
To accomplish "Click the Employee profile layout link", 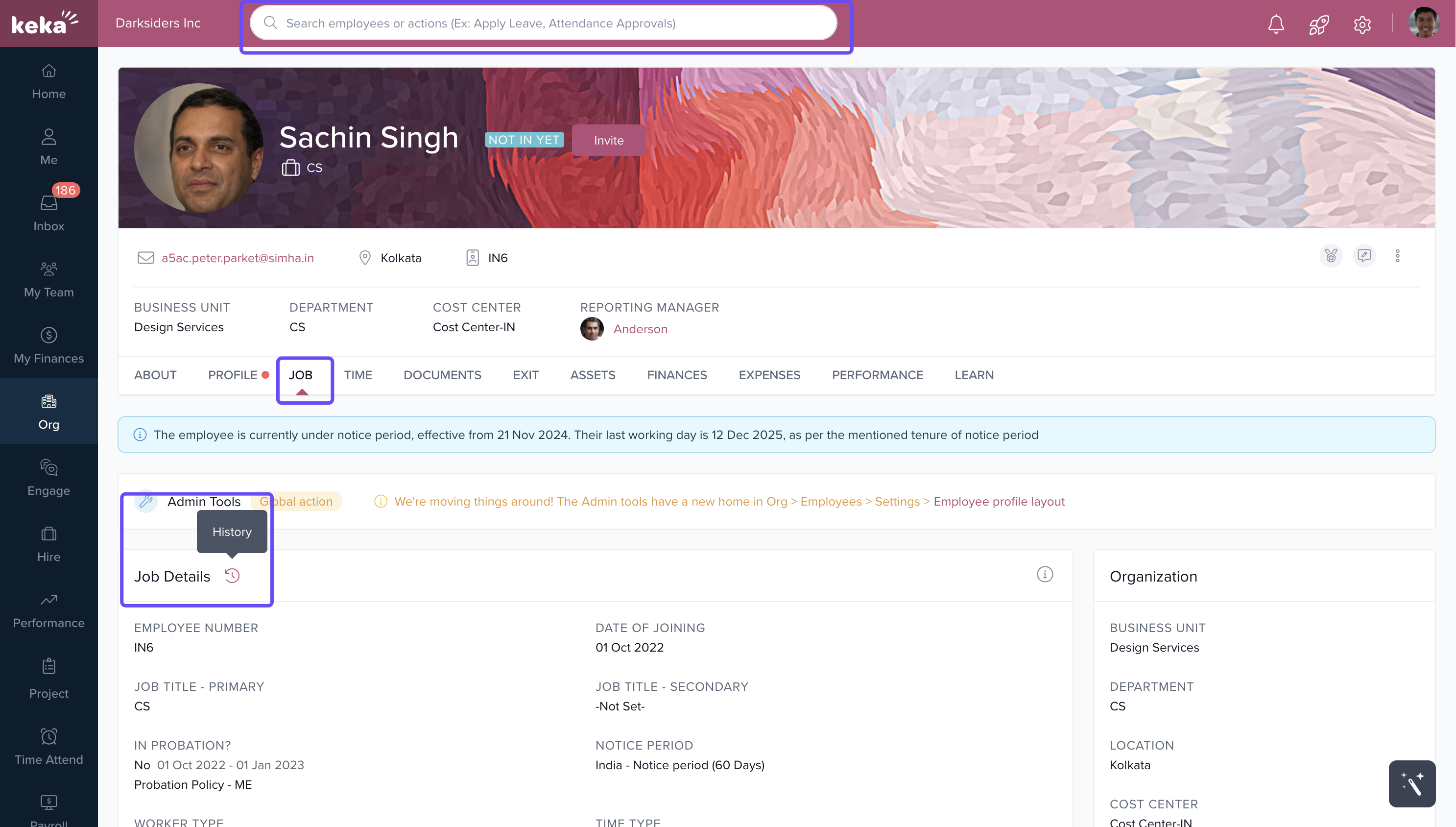I will [999, 502].
